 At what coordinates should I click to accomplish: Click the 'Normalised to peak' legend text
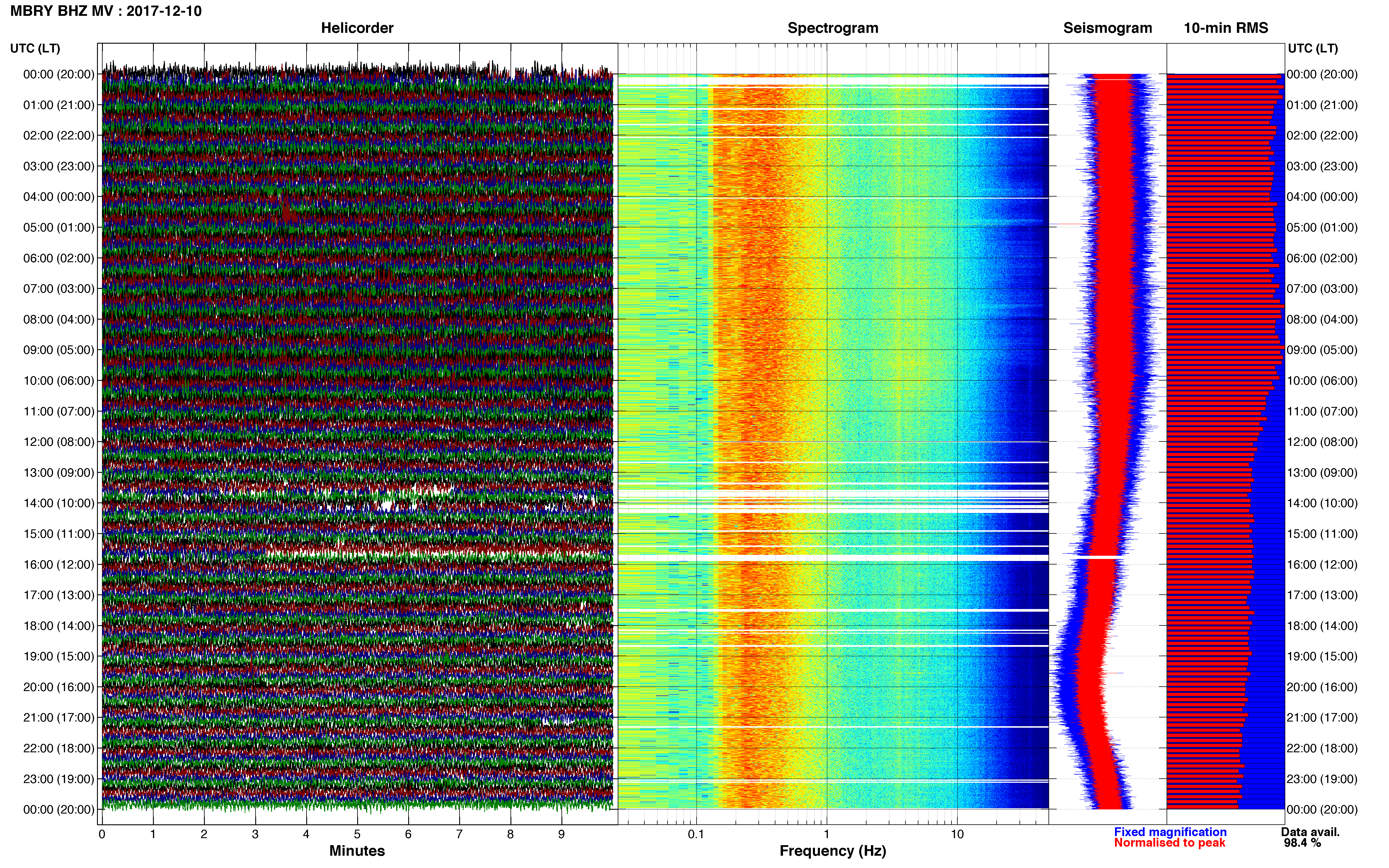click(1170, 843)
